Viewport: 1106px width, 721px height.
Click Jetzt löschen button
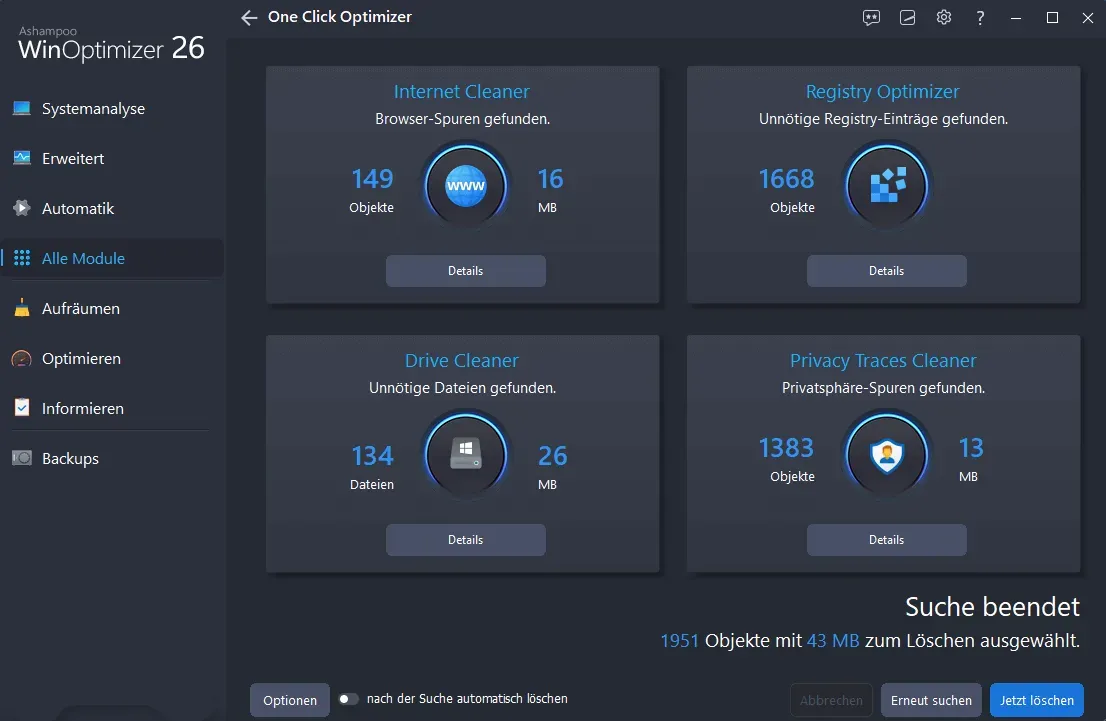point(1037,700)
